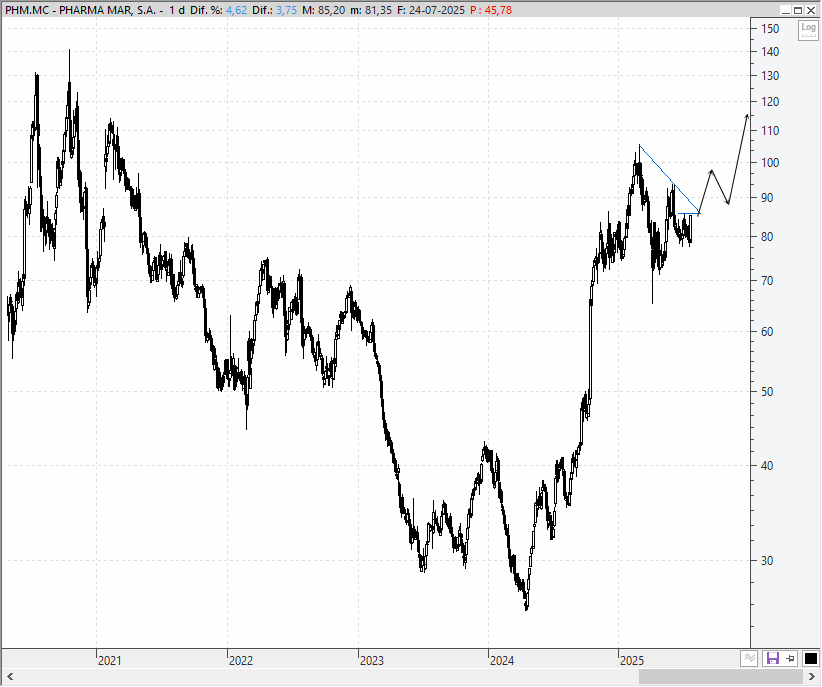Open the black color swatch
The width and height of the screenshot is (822, 687).
tap(810, 658)
